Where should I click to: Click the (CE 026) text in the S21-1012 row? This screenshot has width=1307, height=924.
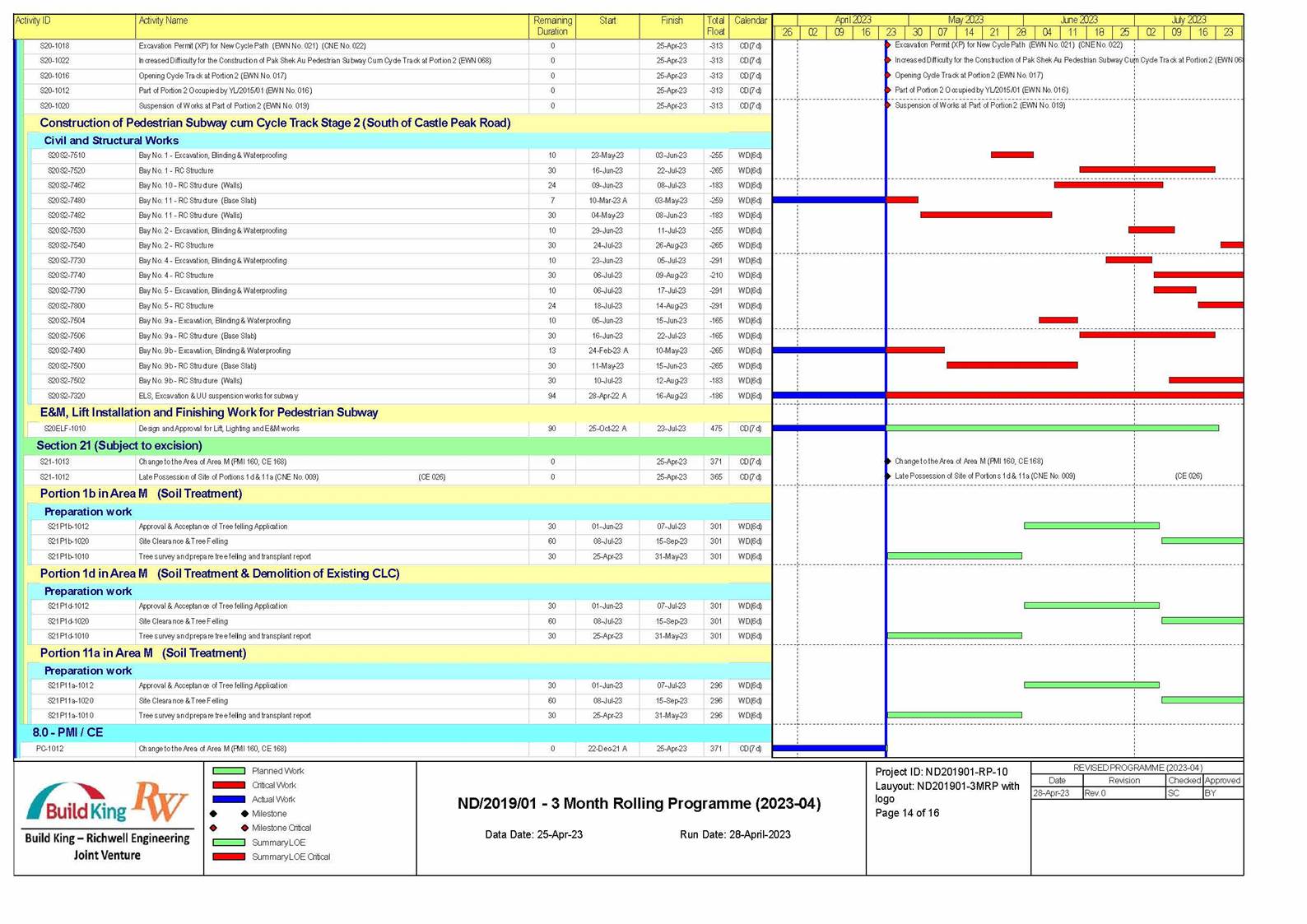[x=431, y=477]
